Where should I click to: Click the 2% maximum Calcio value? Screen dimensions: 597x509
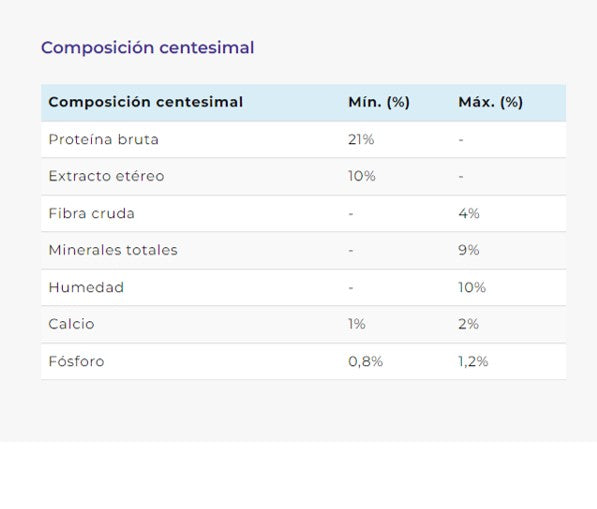(469, 324)
